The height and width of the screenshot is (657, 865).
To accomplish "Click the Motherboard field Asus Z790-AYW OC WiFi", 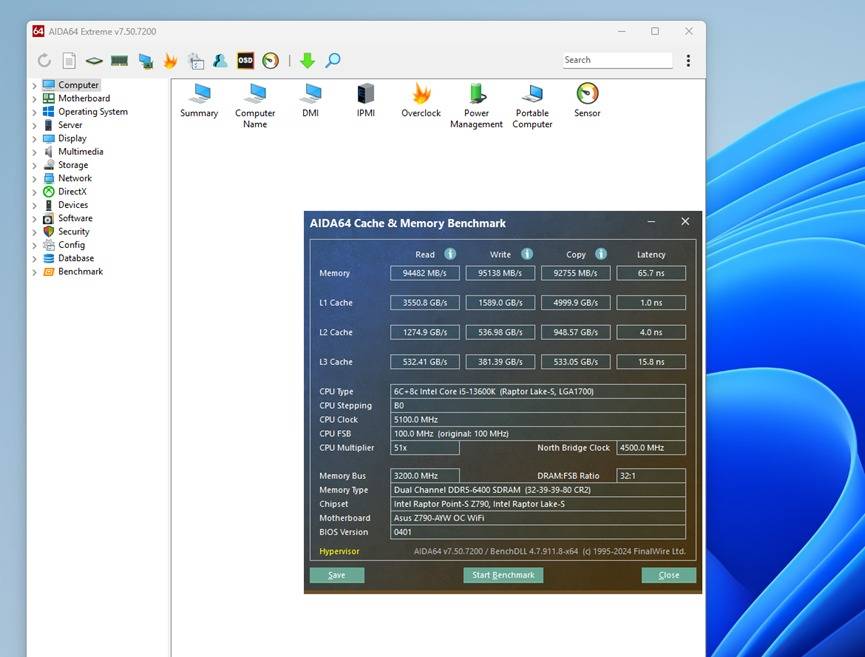I will click(538, 518).
